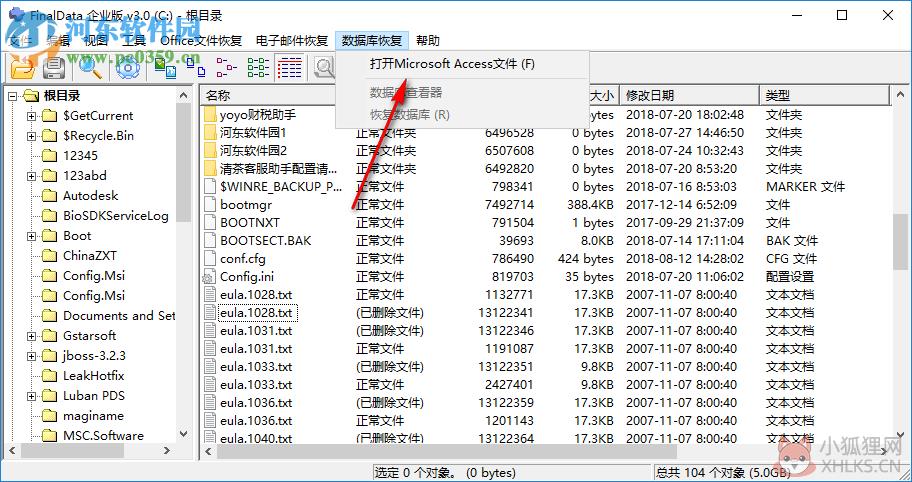Open the 工具 menu

click(x=134, y=41)
